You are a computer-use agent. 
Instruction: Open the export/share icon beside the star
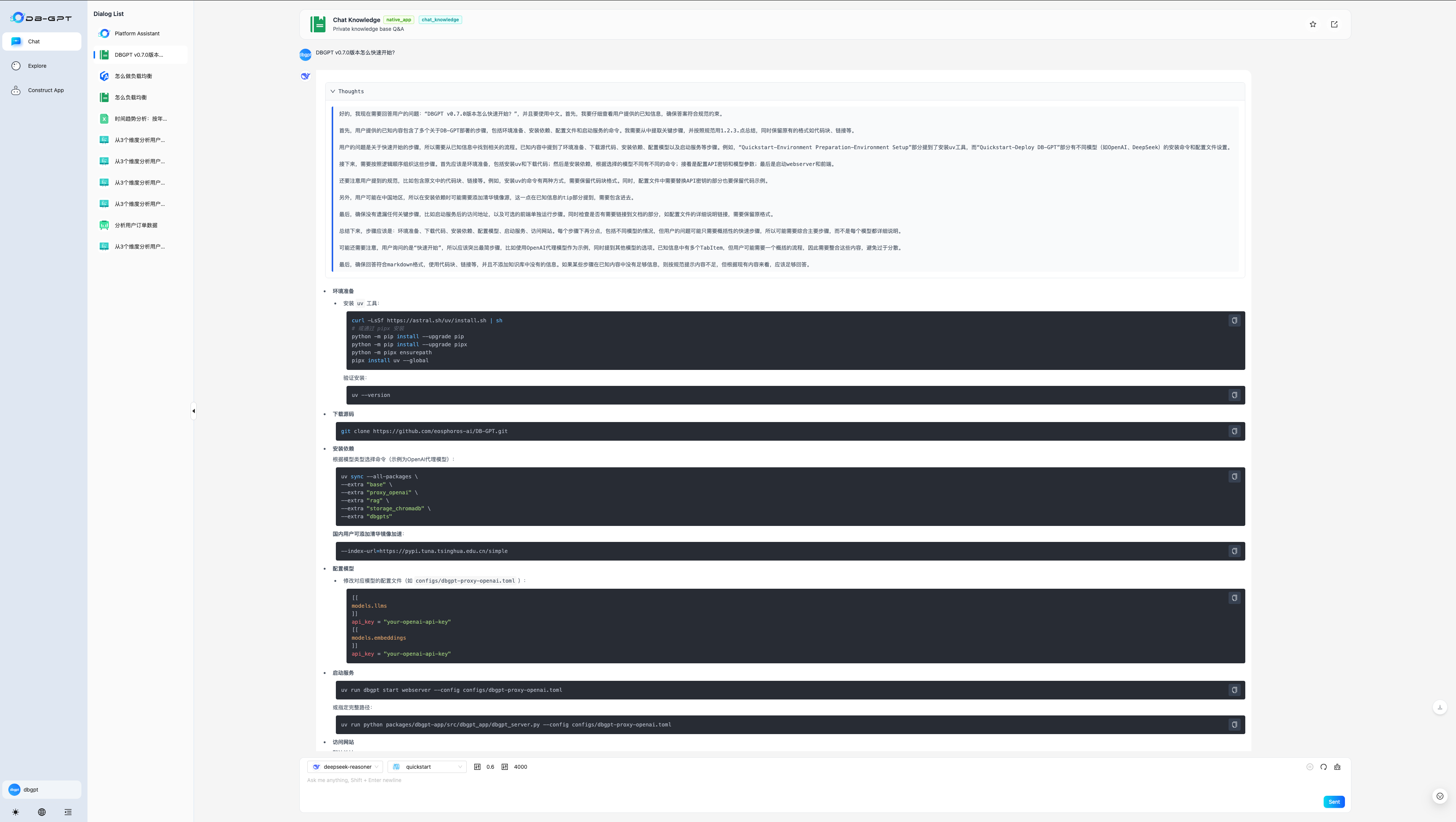tap(1335, 24)
